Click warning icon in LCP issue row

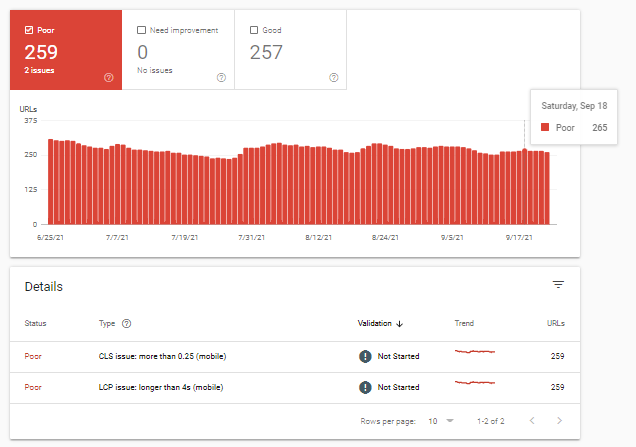click(365, 387)
